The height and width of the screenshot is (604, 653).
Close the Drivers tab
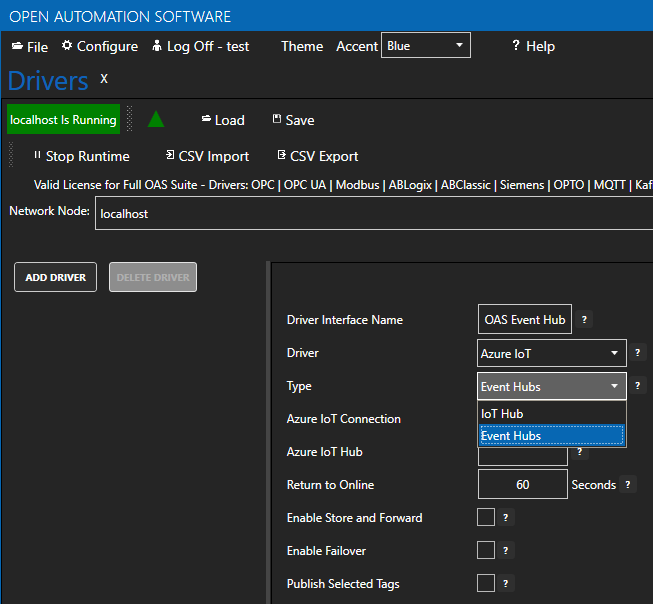coord(104,78)
